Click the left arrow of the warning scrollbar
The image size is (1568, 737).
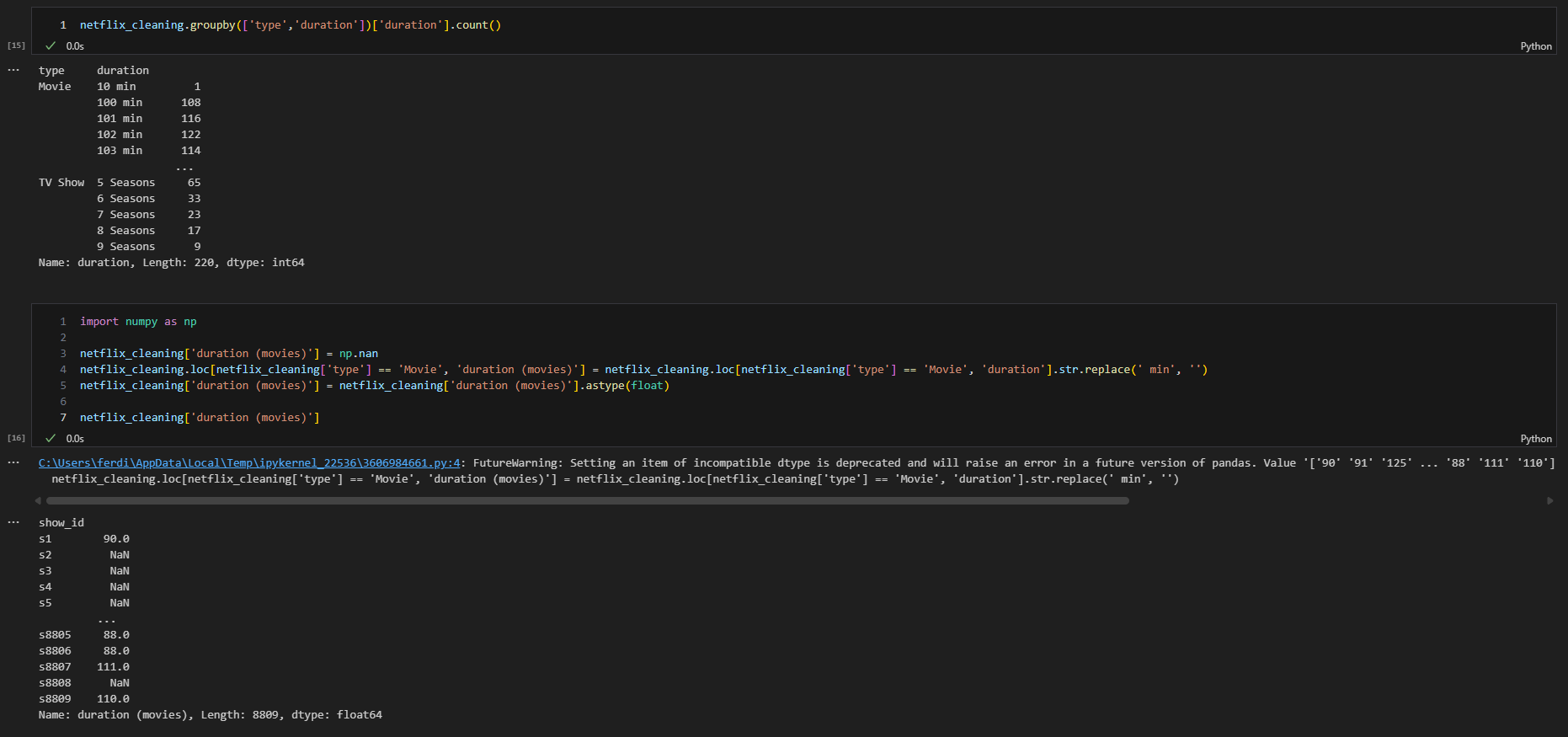point(38,500)
